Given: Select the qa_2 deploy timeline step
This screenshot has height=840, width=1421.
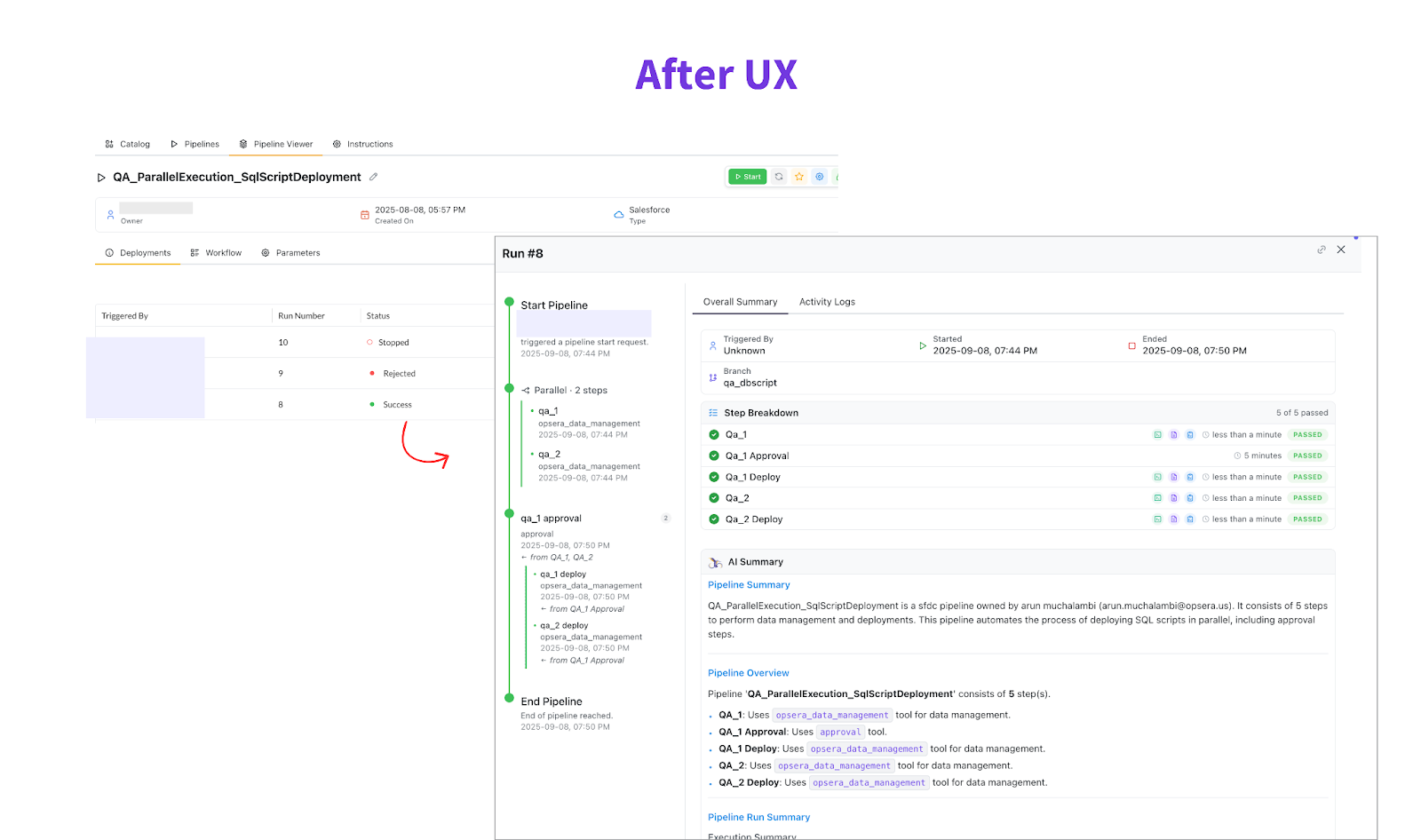Looking at the screenshot, I should pyautogui.click(x=564, y=626).
